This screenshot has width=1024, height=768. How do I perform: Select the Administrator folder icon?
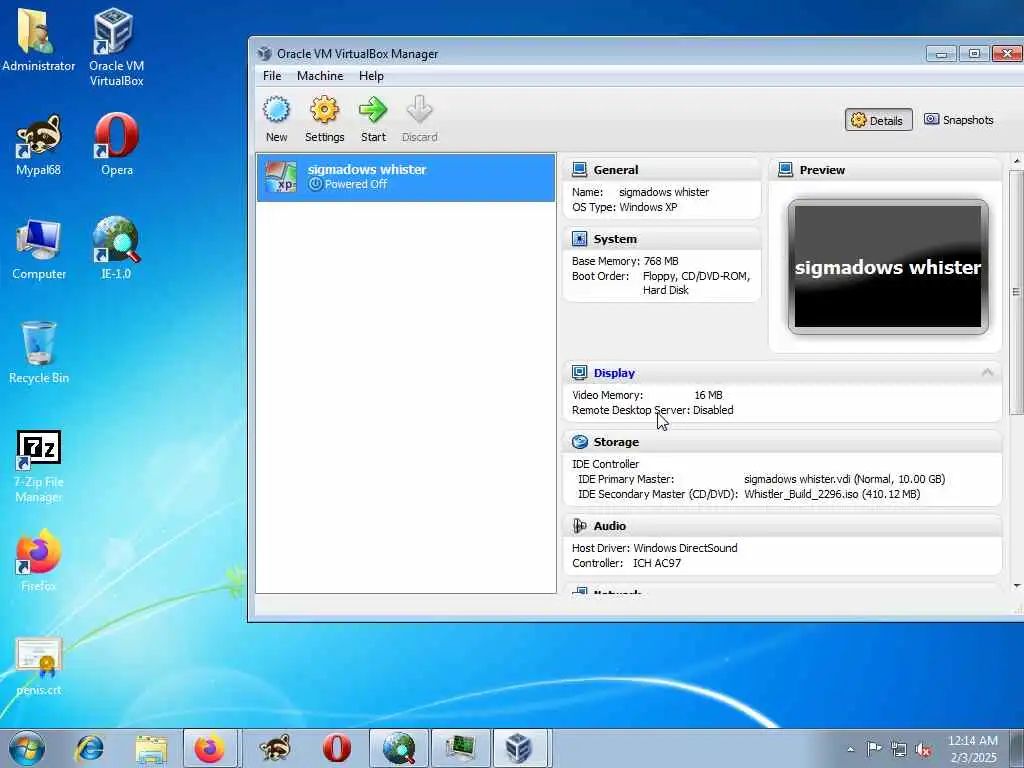click(39, 40)
